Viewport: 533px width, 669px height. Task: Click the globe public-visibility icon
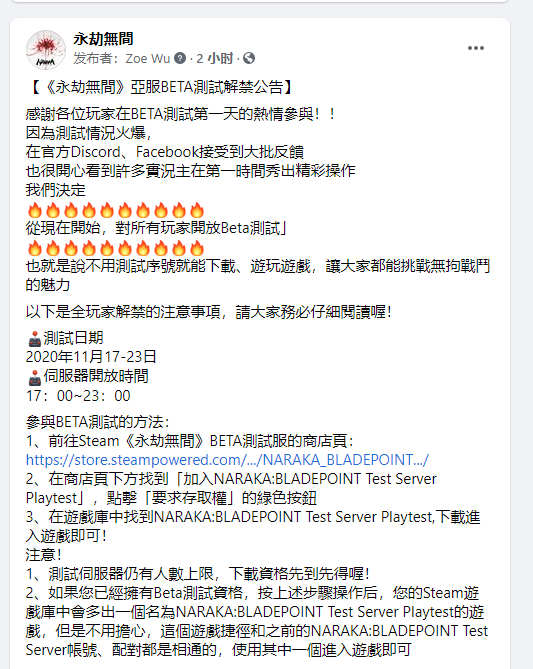249,58
